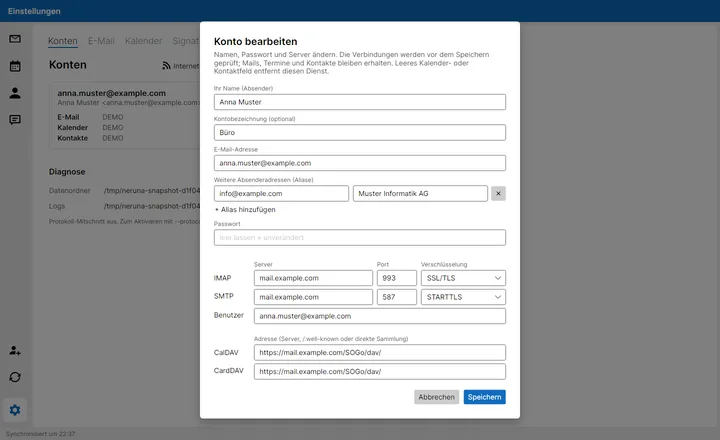Cancel editing with Abbrechen

(436, 397)
